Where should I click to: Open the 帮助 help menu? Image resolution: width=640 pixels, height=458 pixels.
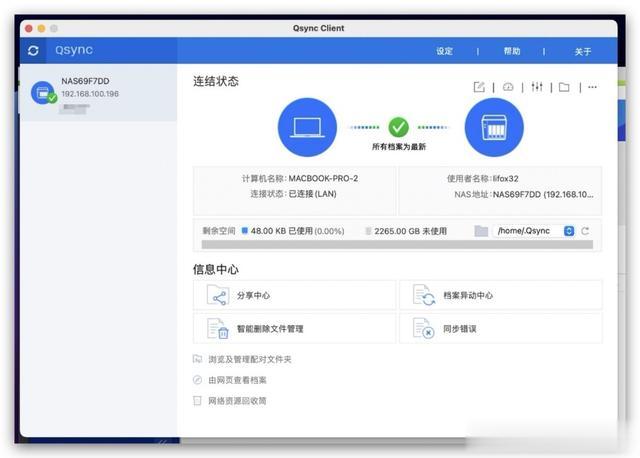[x=511, y=51]
